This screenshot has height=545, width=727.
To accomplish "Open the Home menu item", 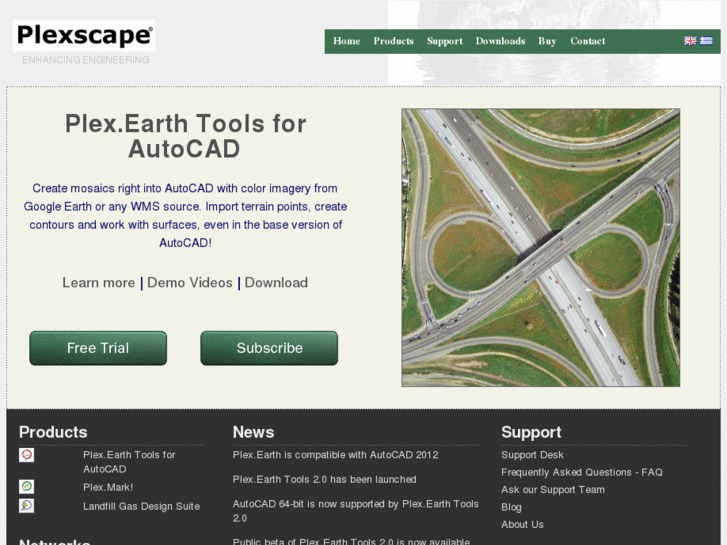I will (x=346, y=41).
